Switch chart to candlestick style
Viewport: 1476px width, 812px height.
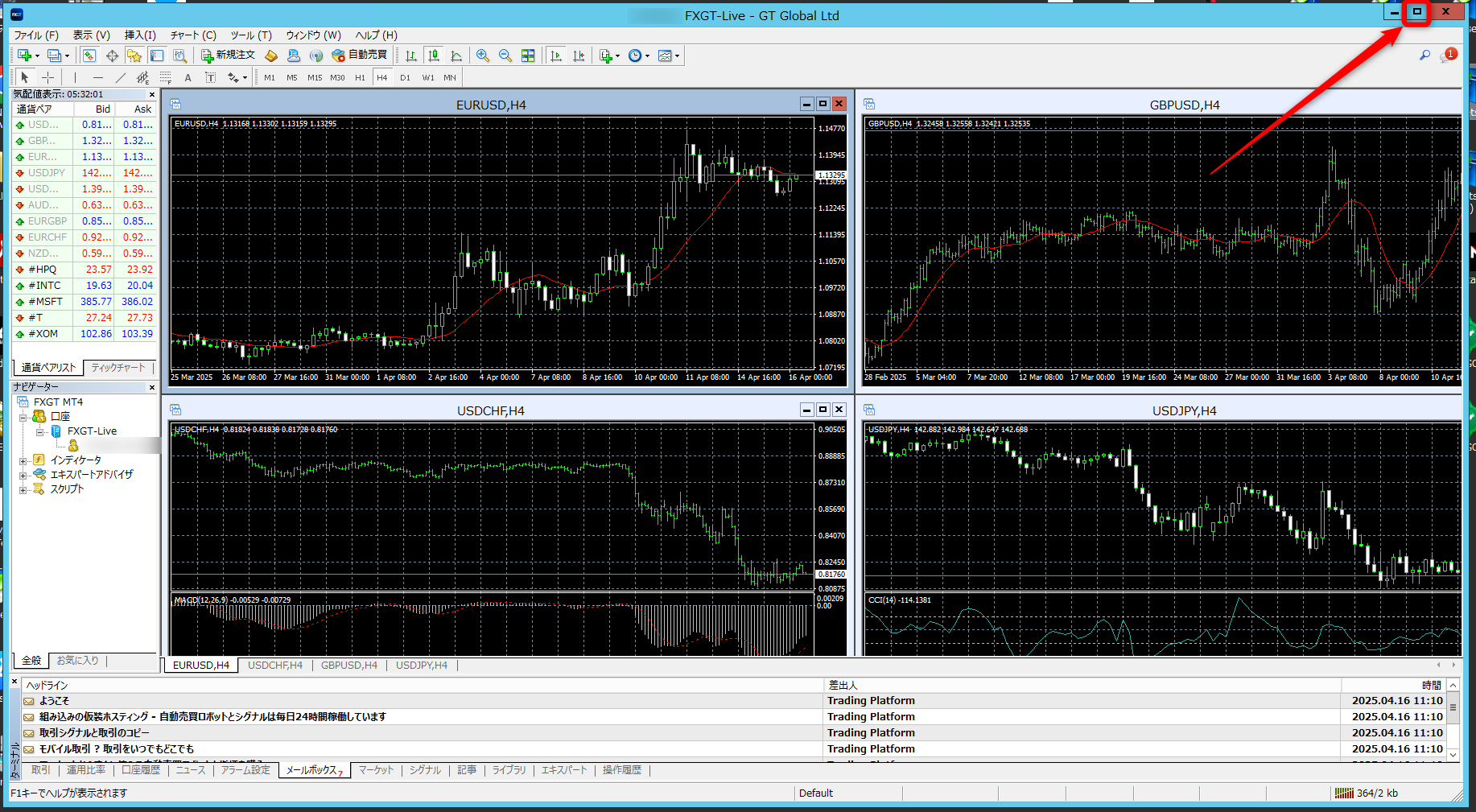tap(434, 56)
